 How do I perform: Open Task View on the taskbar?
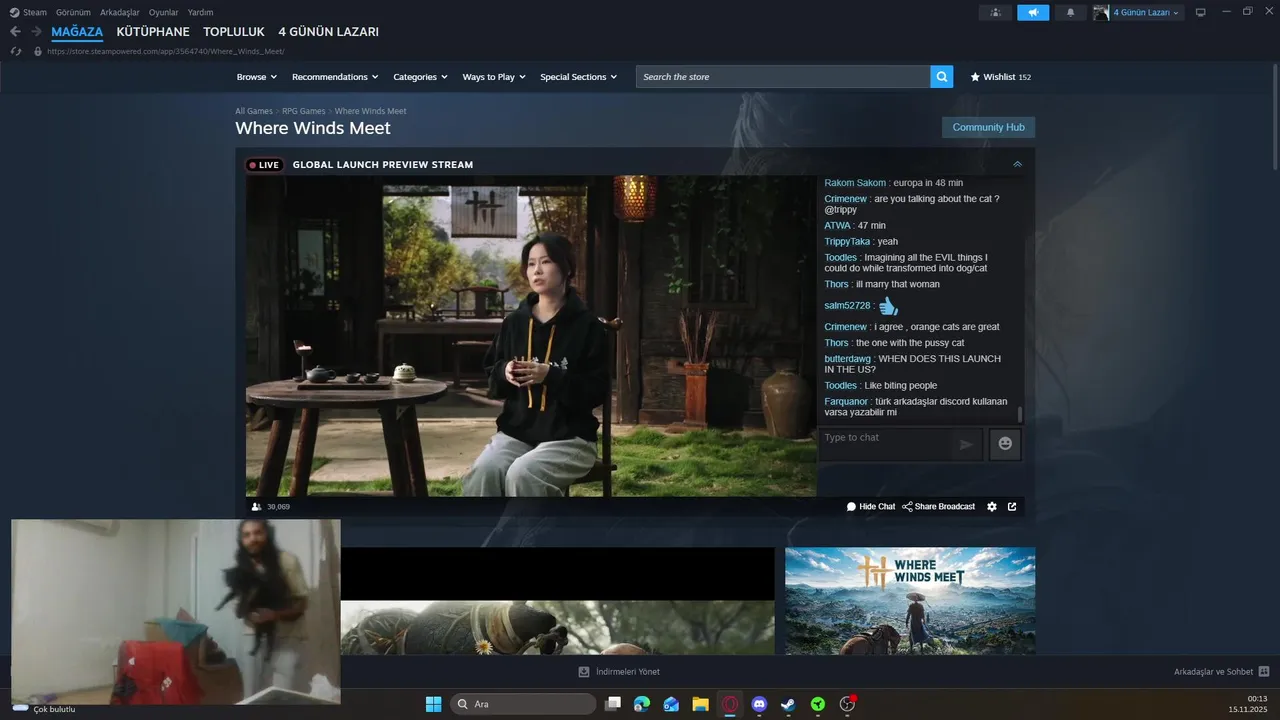click(x=614, y=704)
